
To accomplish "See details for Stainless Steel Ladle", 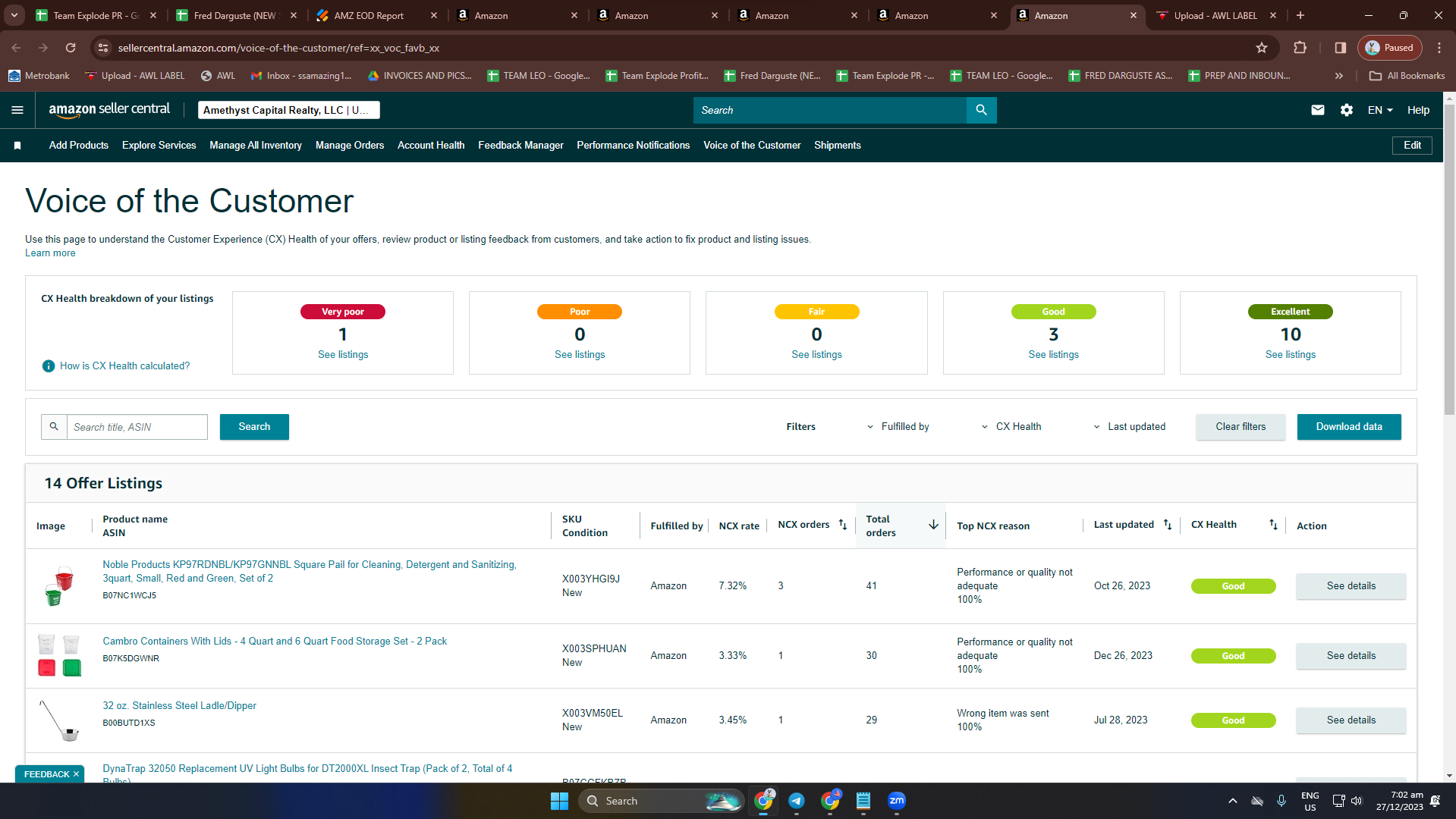I will (x=1351, y=720).
